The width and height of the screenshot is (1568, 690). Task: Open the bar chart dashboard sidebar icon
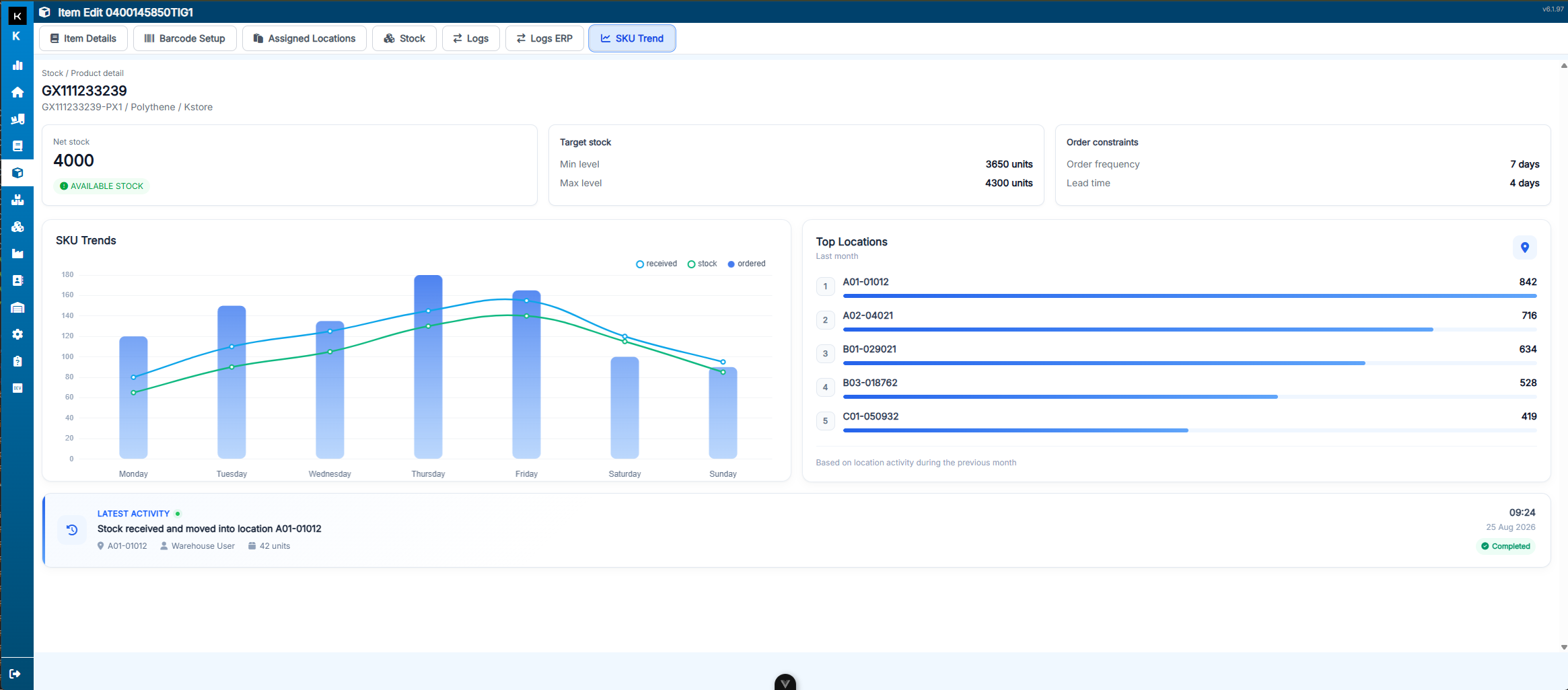tap(17, 65)
